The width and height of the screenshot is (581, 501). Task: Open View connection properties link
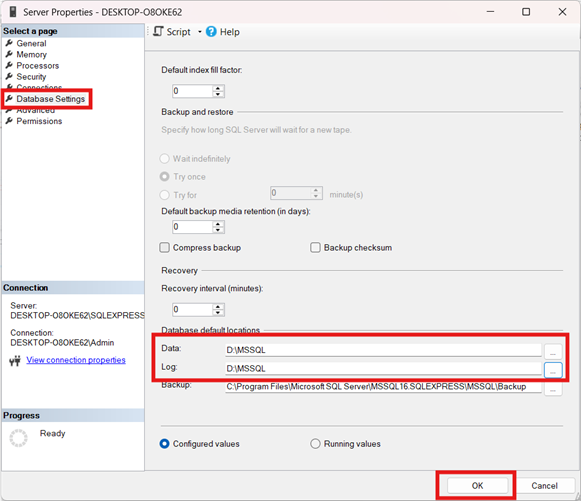(x=76, y=360)
